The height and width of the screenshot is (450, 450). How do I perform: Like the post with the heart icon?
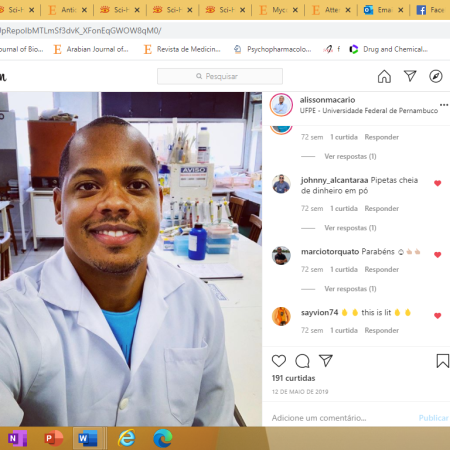[279, 361]
